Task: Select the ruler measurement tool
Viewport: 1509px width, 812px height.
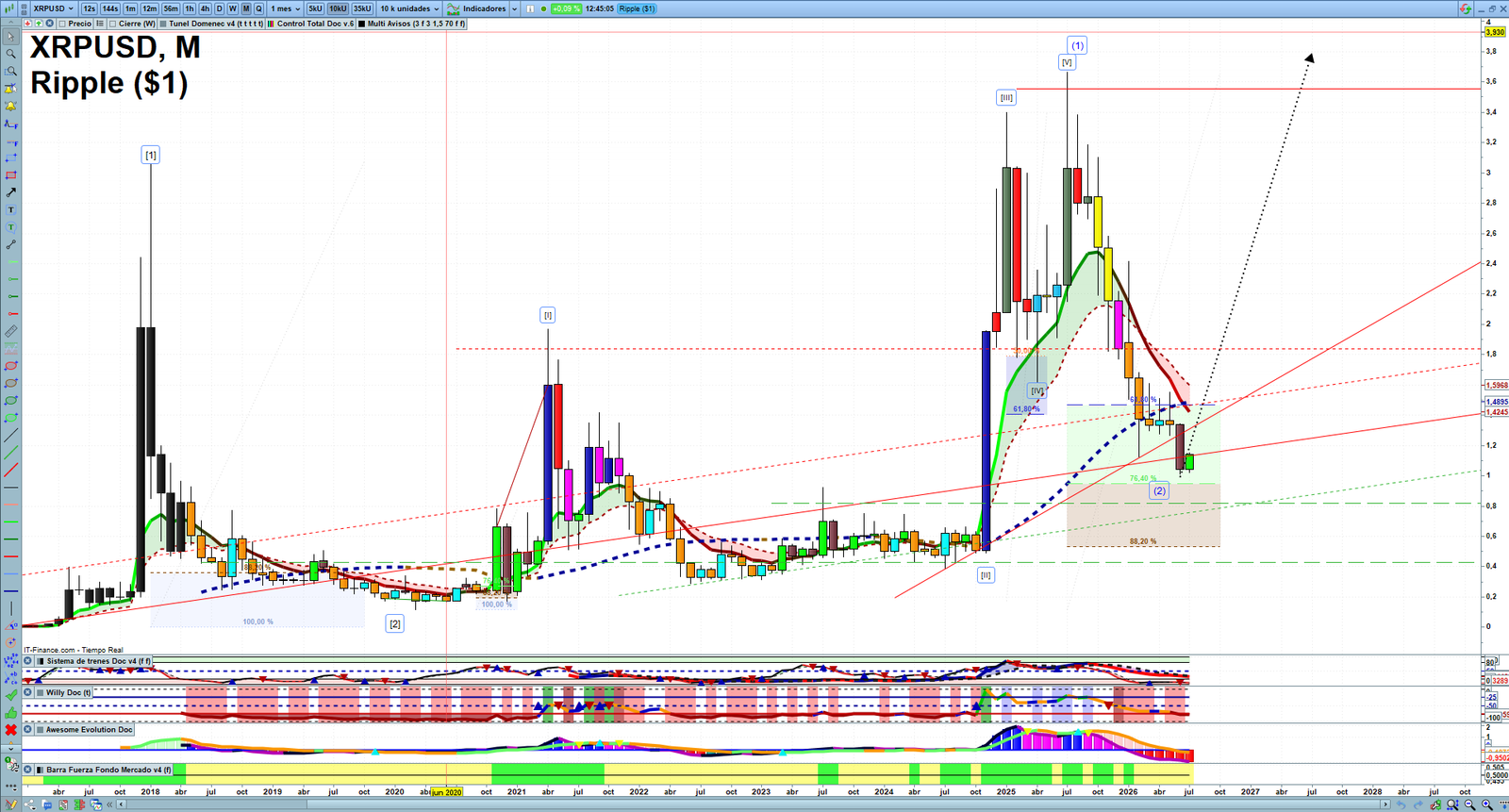Action: click(11, 332)
